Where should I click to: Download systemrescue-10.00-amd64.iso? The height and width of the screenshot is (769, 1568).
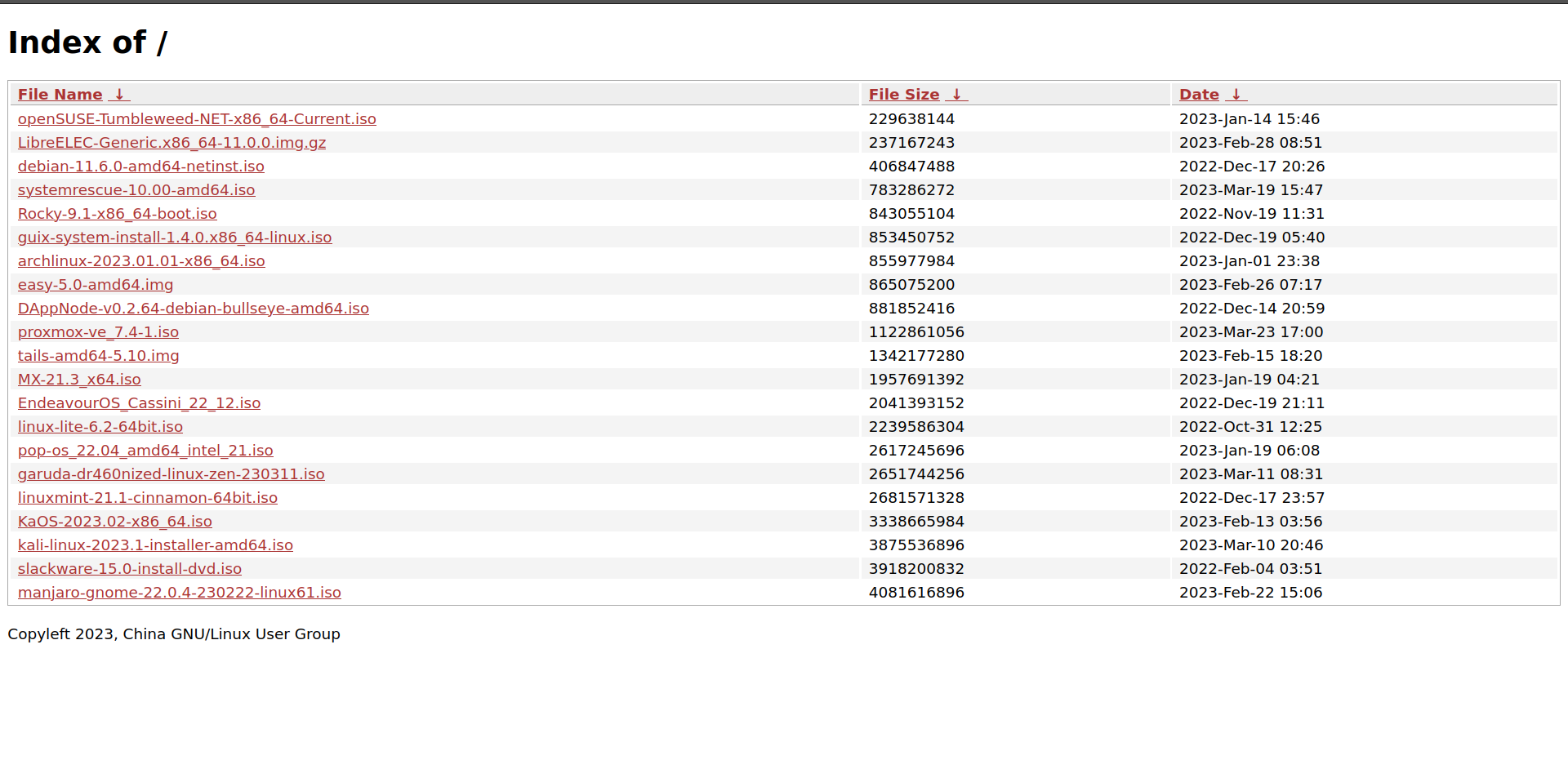[136, 190]
